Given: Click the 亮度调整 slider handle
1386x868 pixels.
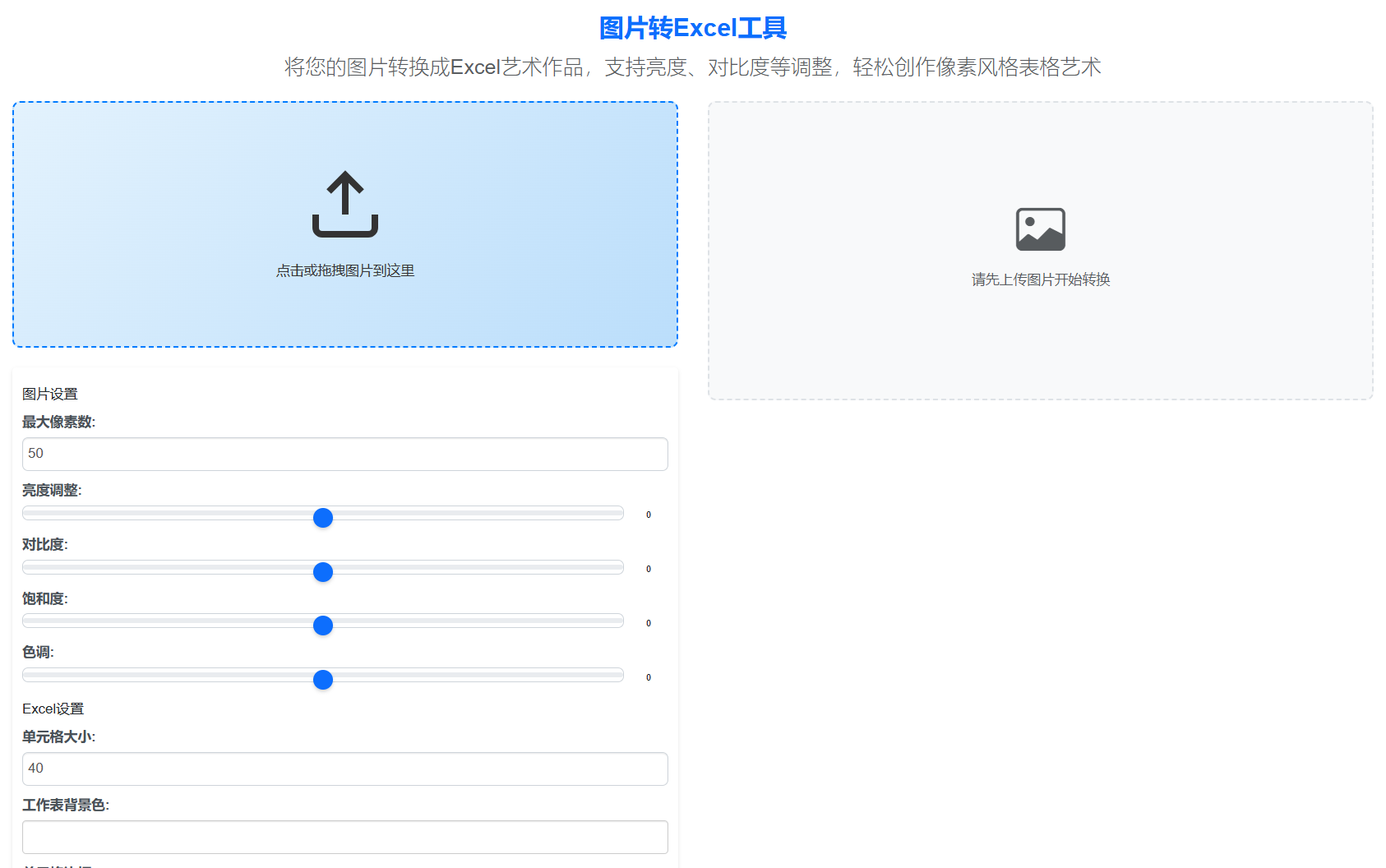Looking at the screenshot, I should click(x=323, y=518).
